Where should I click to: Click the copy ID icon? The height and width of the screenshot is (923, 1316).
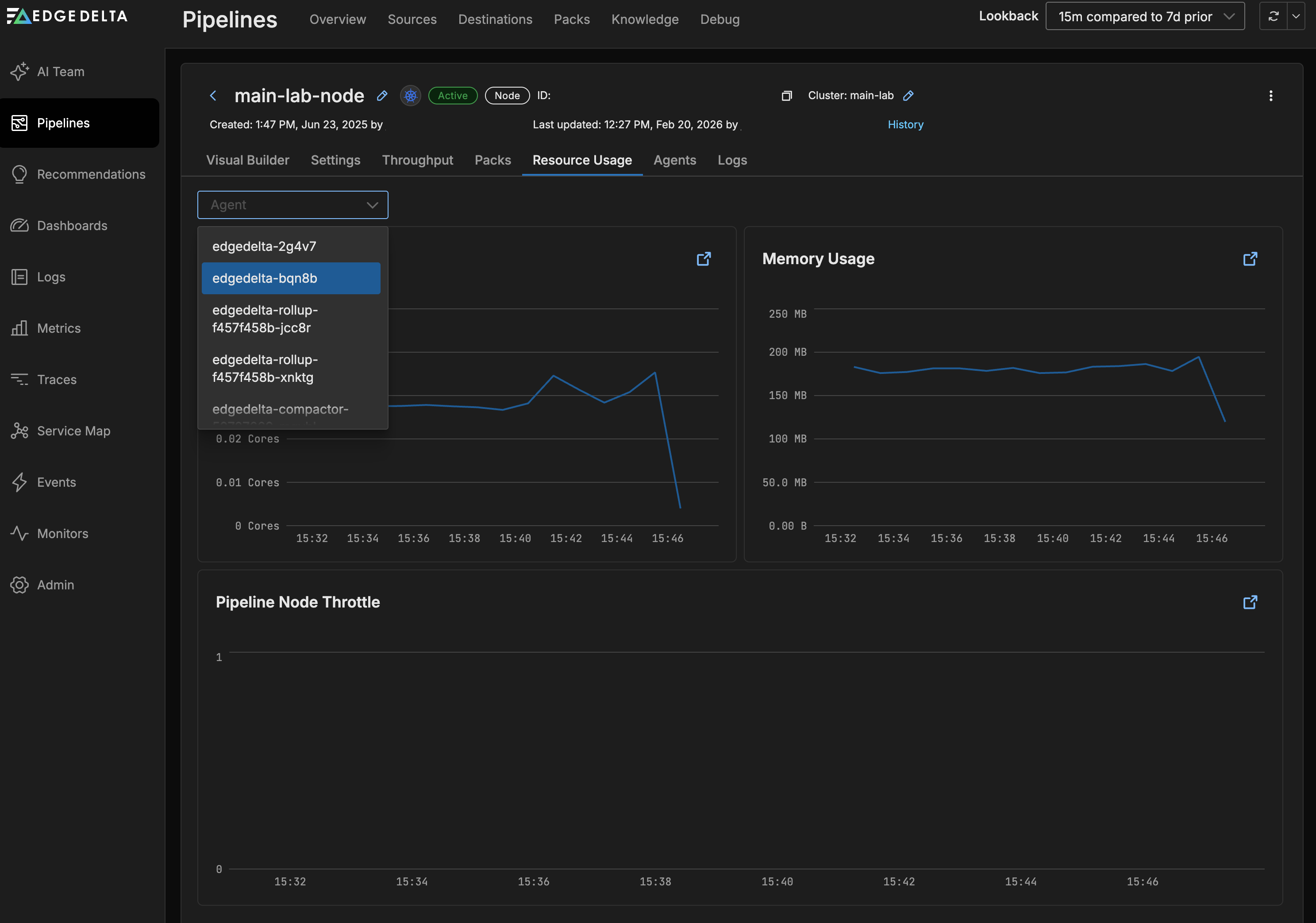(786, 96)
